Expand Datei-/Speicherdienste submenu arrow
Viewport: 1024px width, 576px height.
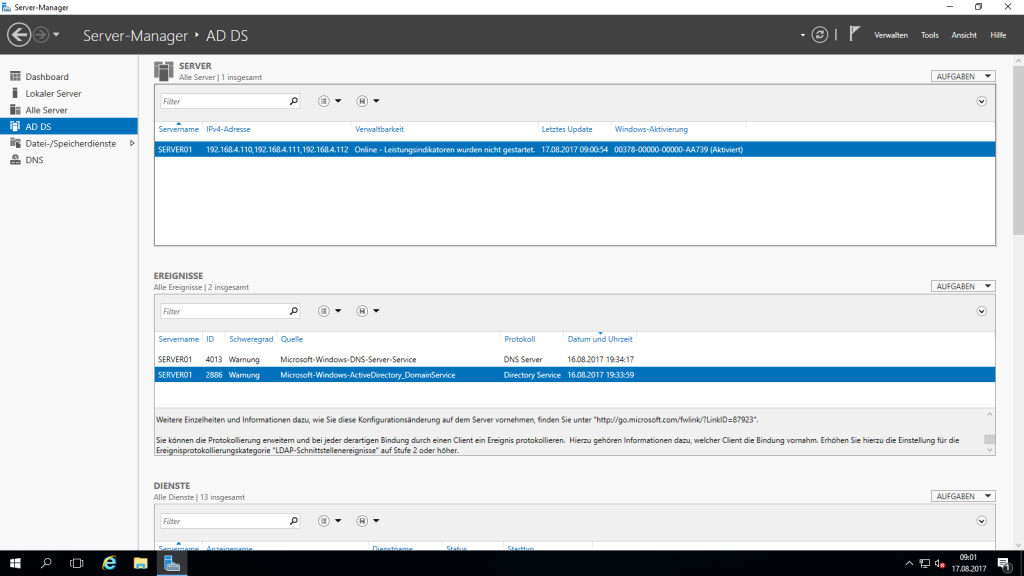pos(132,143)
